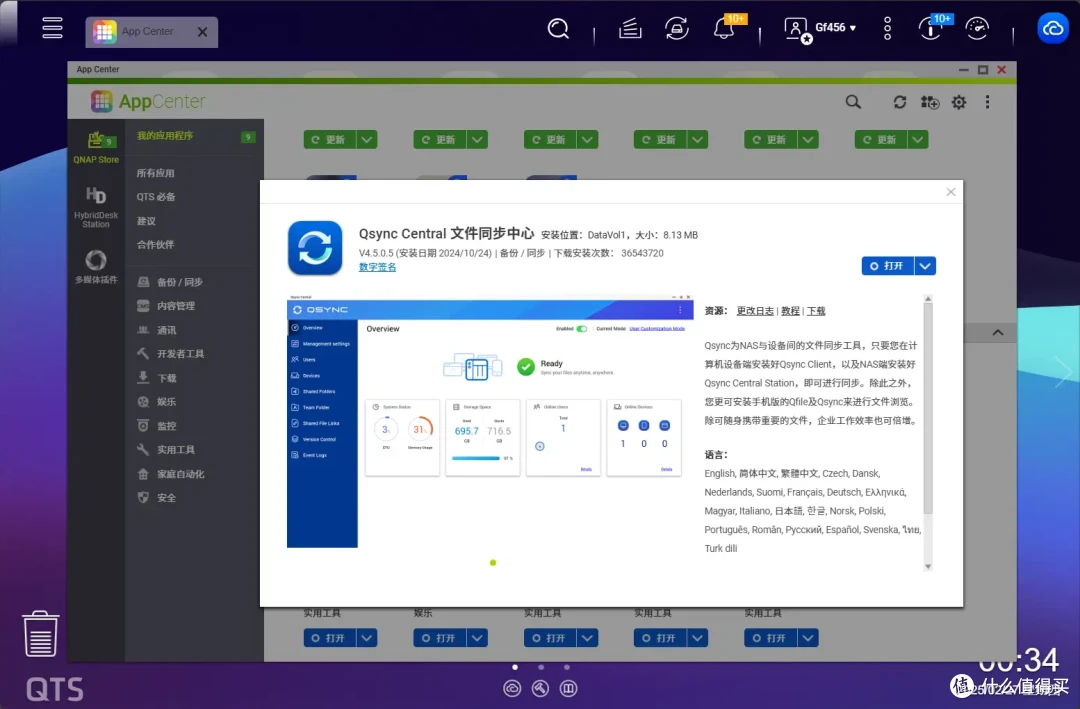Close the Qsync Central details dialog
Image resolution: width=1080 pixels, height=709 pixels.
pos(951,192)
